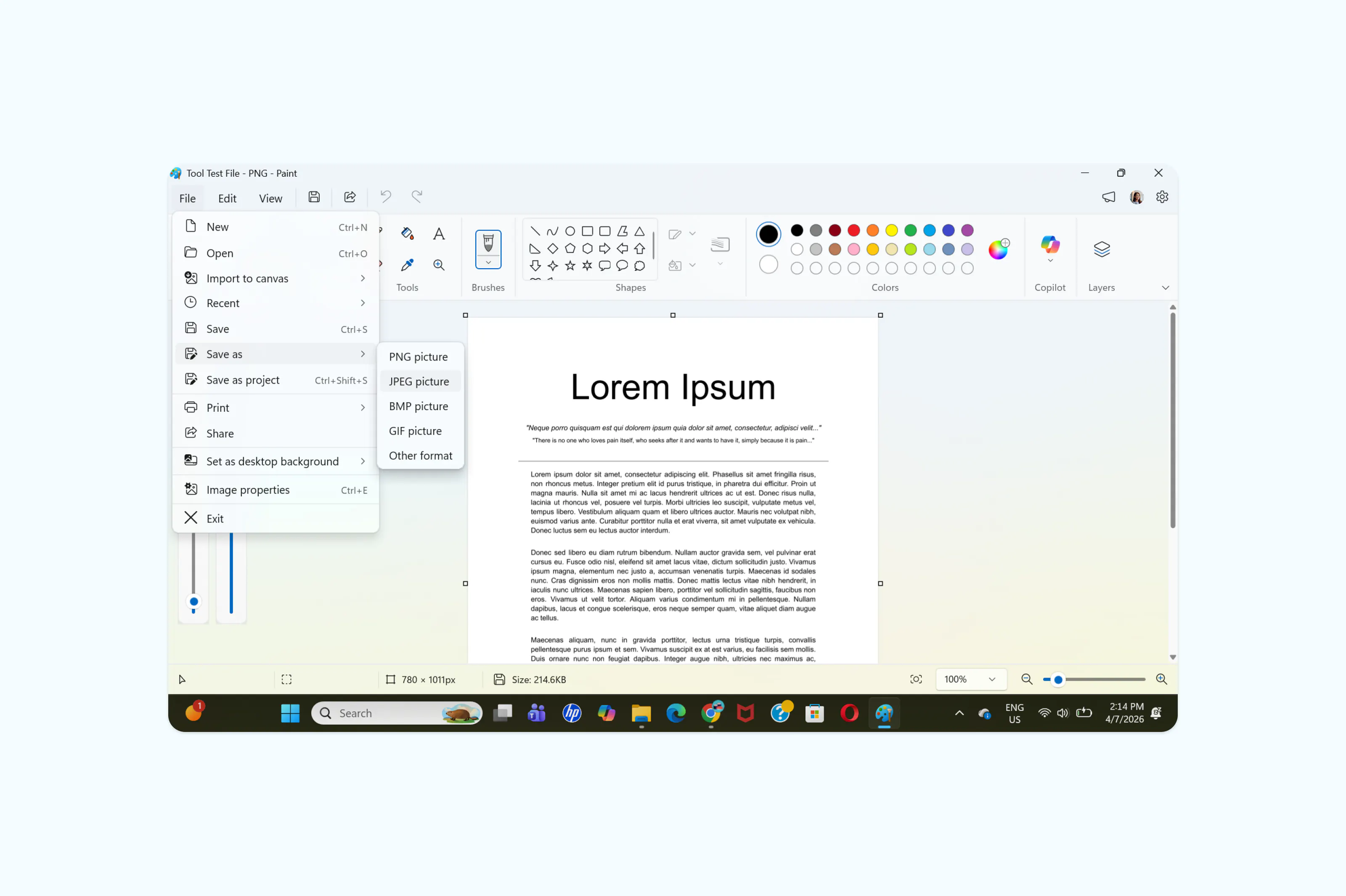Screen dimensions: 1346x896
Task: Select the five-point star shape
Action: 570,266
